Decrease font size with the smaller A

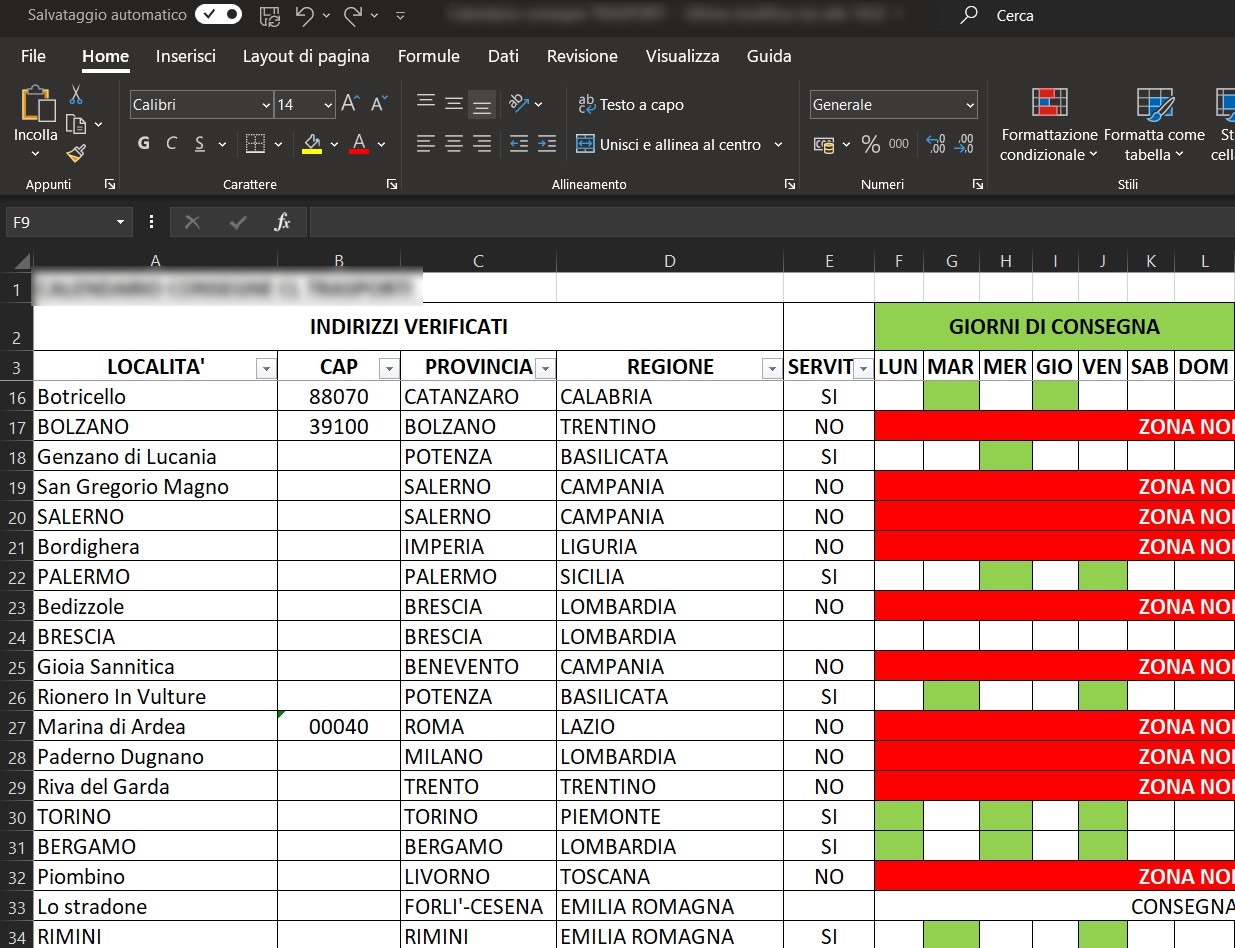(379, 104)
